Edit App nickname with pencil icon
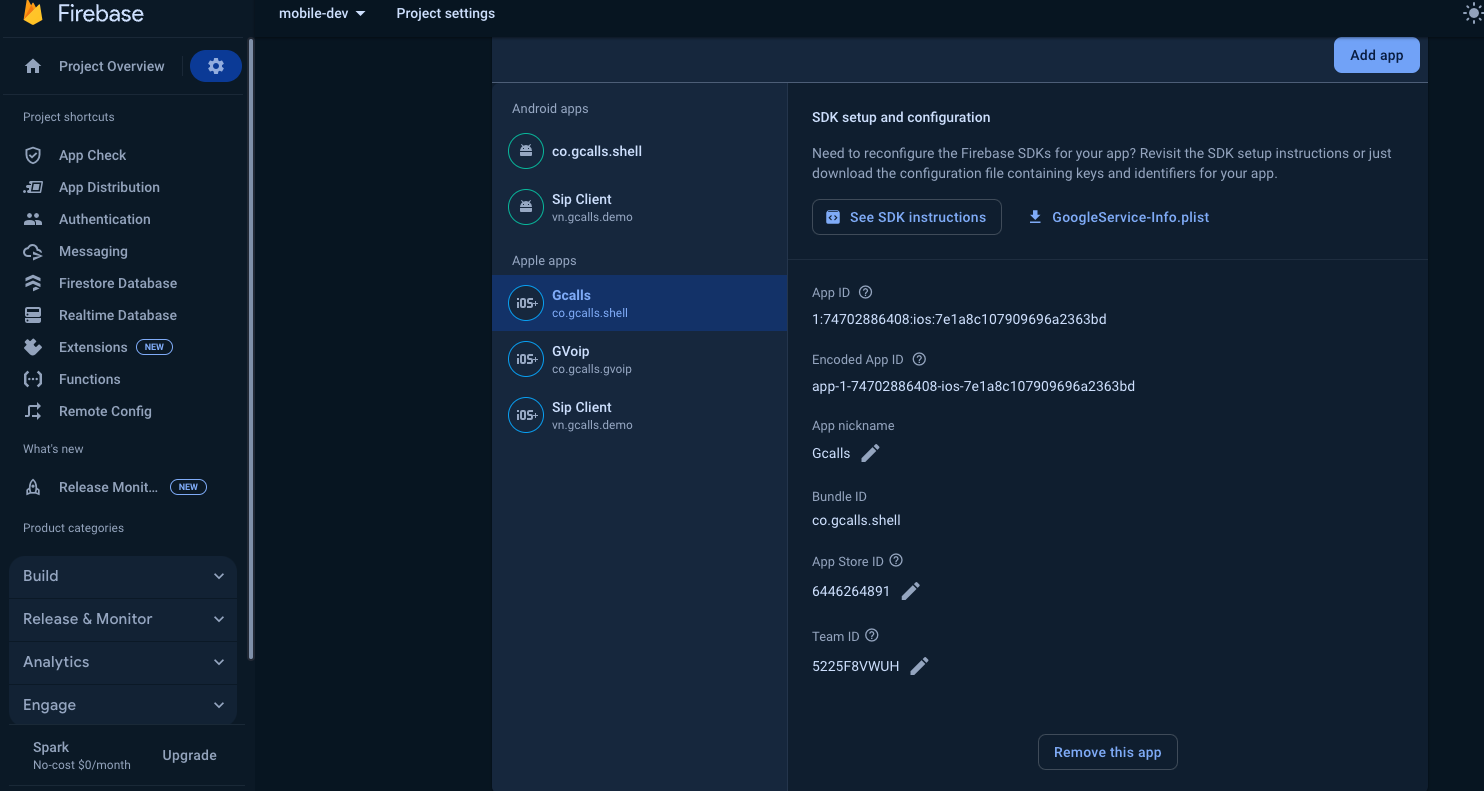 click(x=870, y=453)
